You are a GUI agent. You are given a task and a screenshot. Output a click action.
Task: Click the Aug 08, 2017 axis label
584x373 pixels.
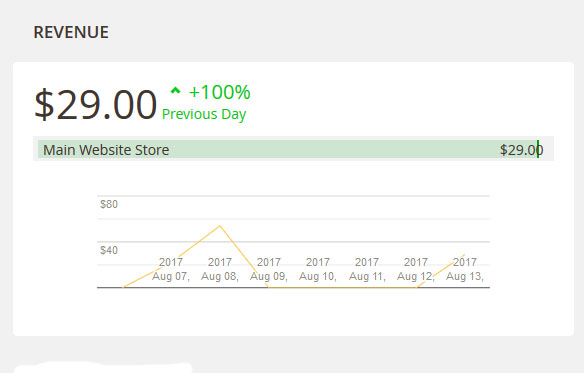[220, 269]
